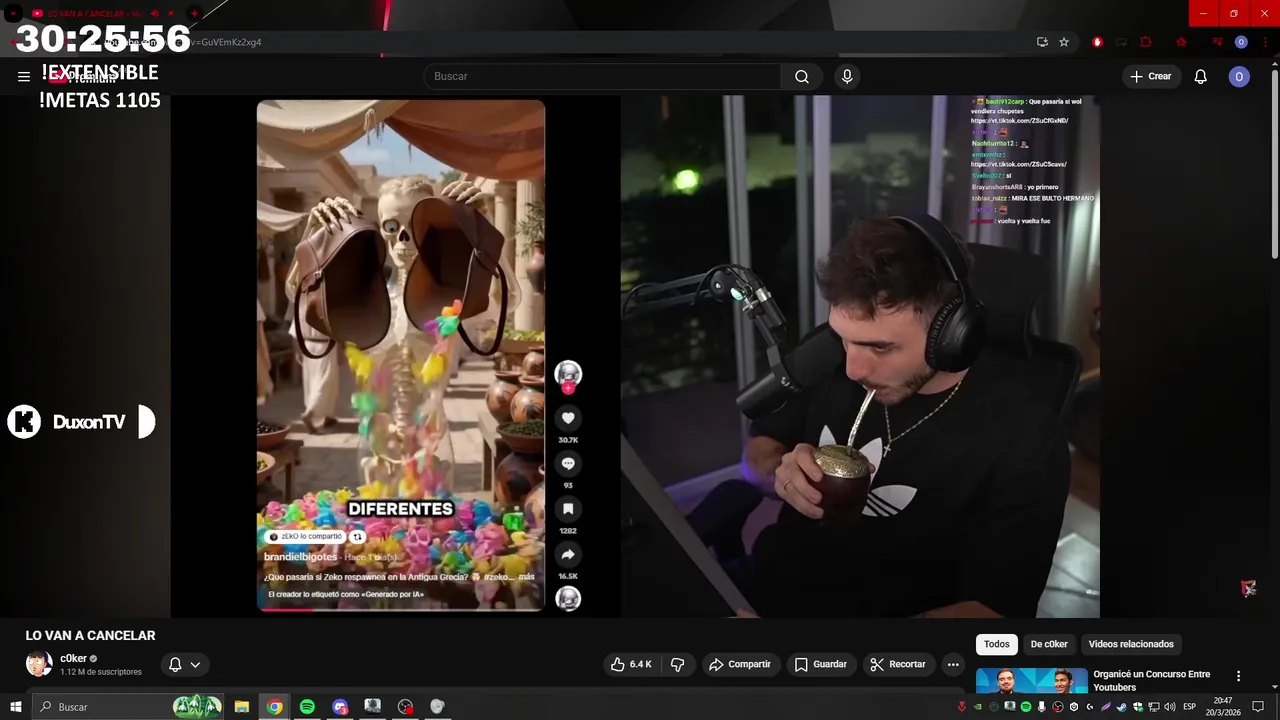
Task: Toggle the system volume speaker tray icon
Action: tap(1169, 707)
